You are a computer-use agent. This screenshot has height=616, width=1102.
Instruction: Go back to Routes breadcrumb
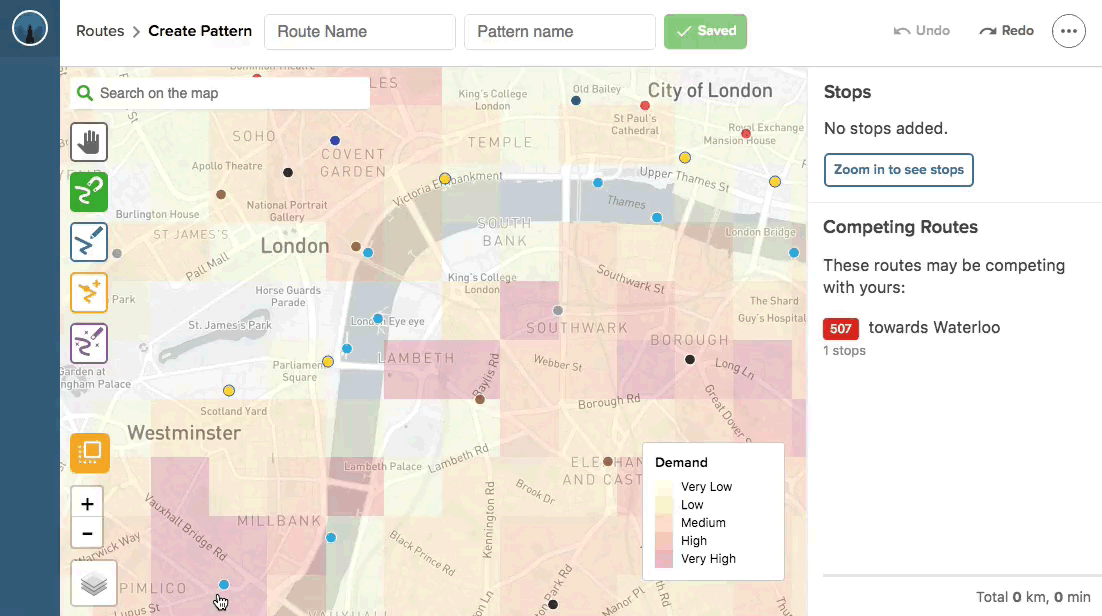click(100, 31)
